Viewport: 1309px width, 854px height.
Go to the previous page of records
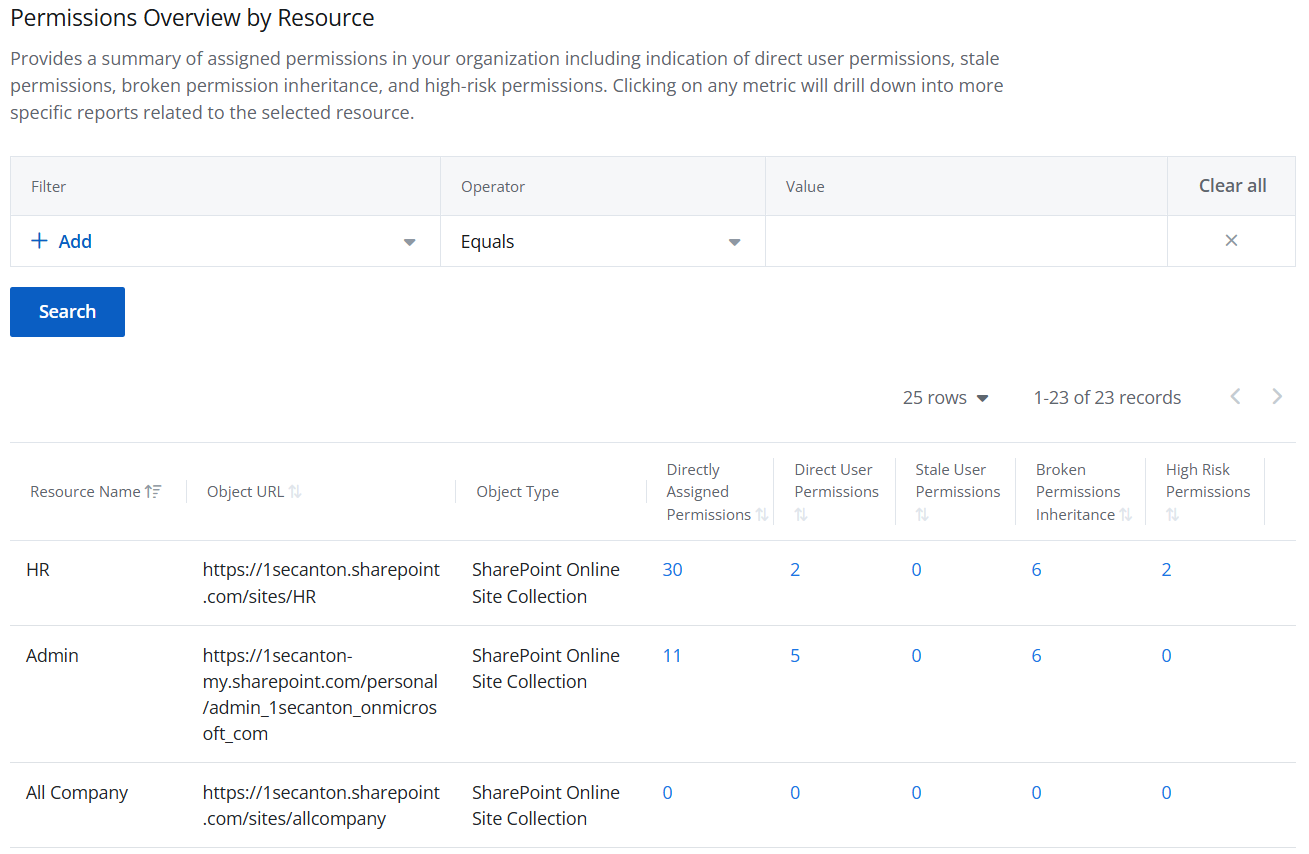1236,397
